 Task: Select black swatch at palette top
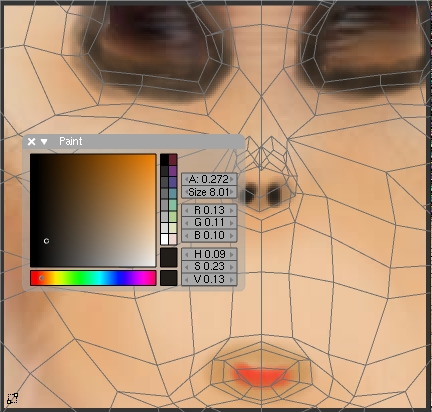coord(164,160)
